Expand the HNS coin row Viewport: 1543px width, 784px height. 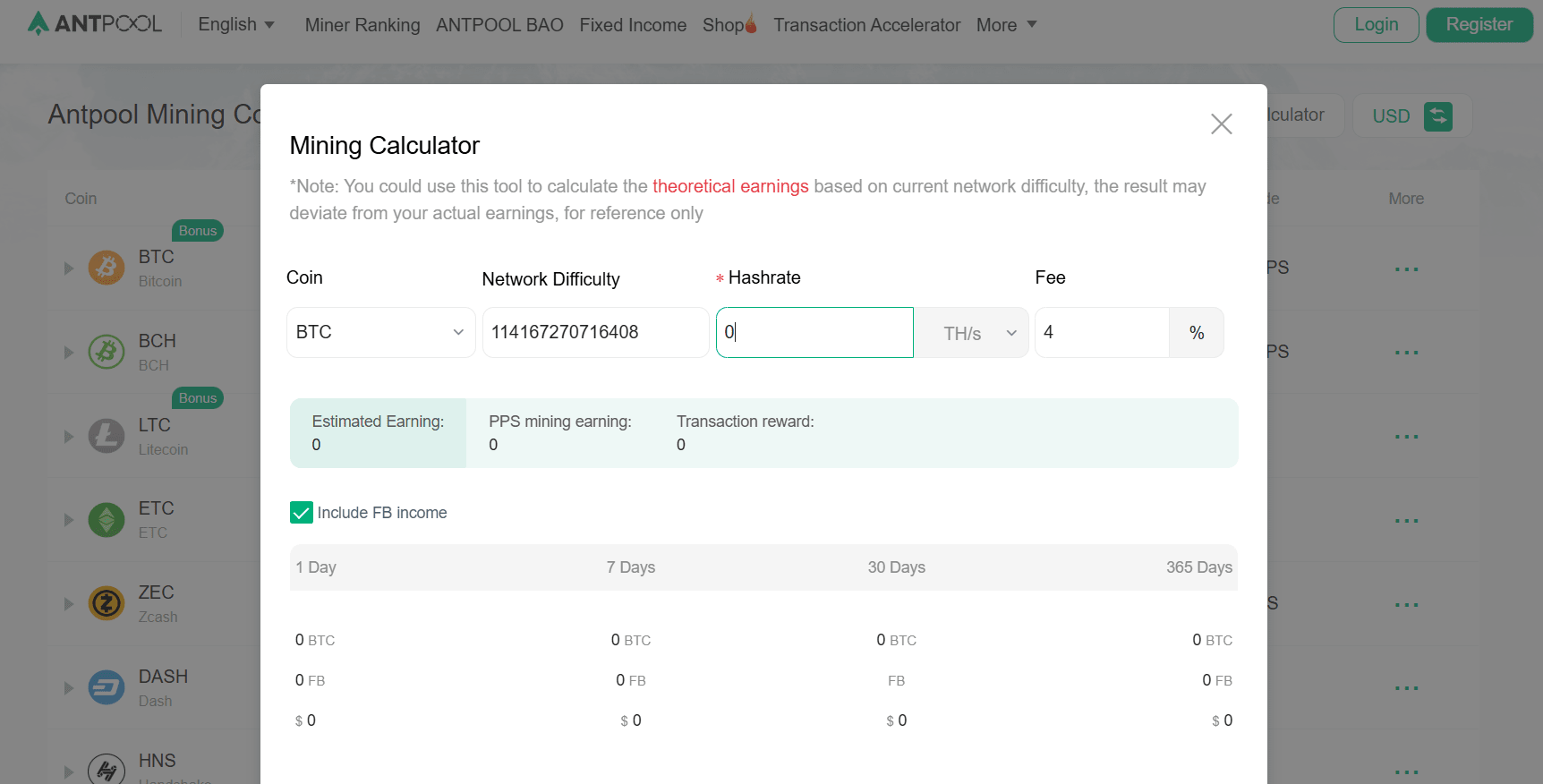pyautogui.click(x=69, y=771)
